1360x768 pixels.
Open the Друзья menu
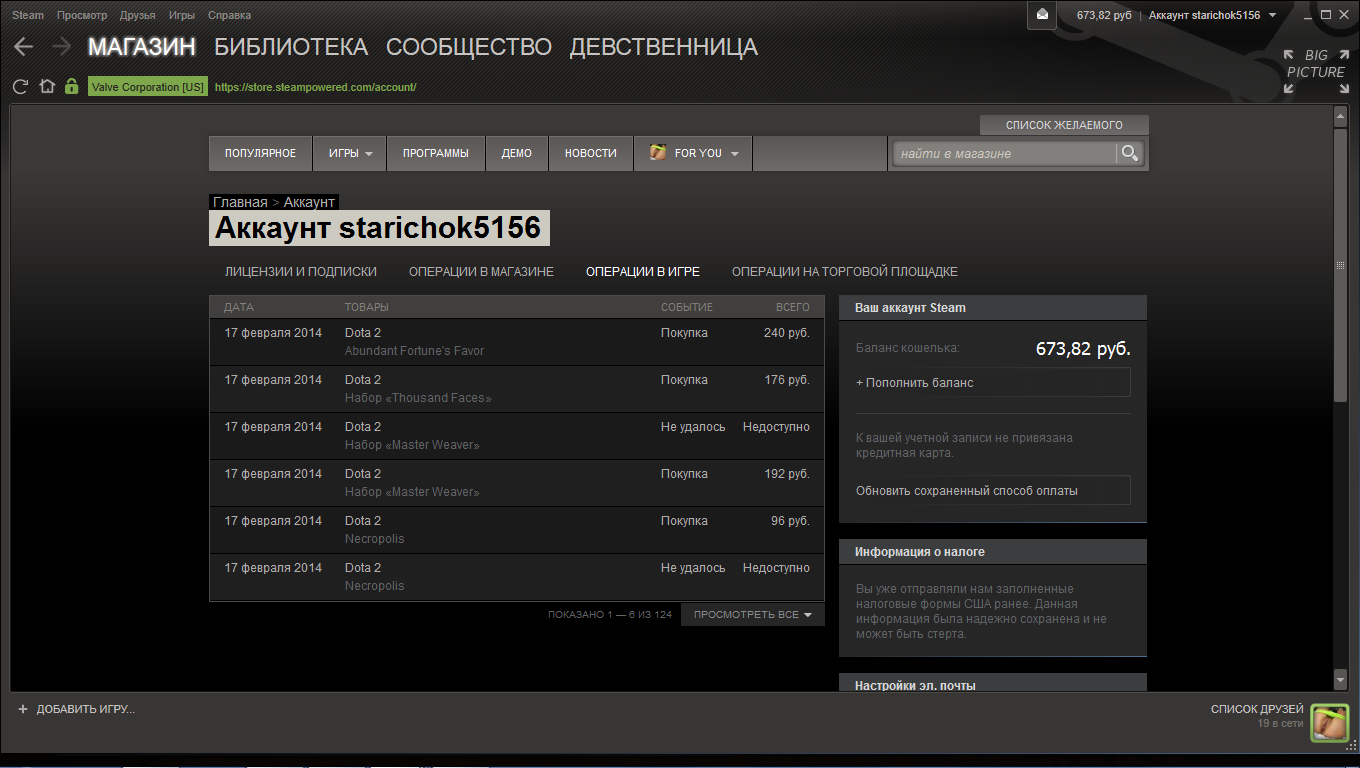click(138, 15)
